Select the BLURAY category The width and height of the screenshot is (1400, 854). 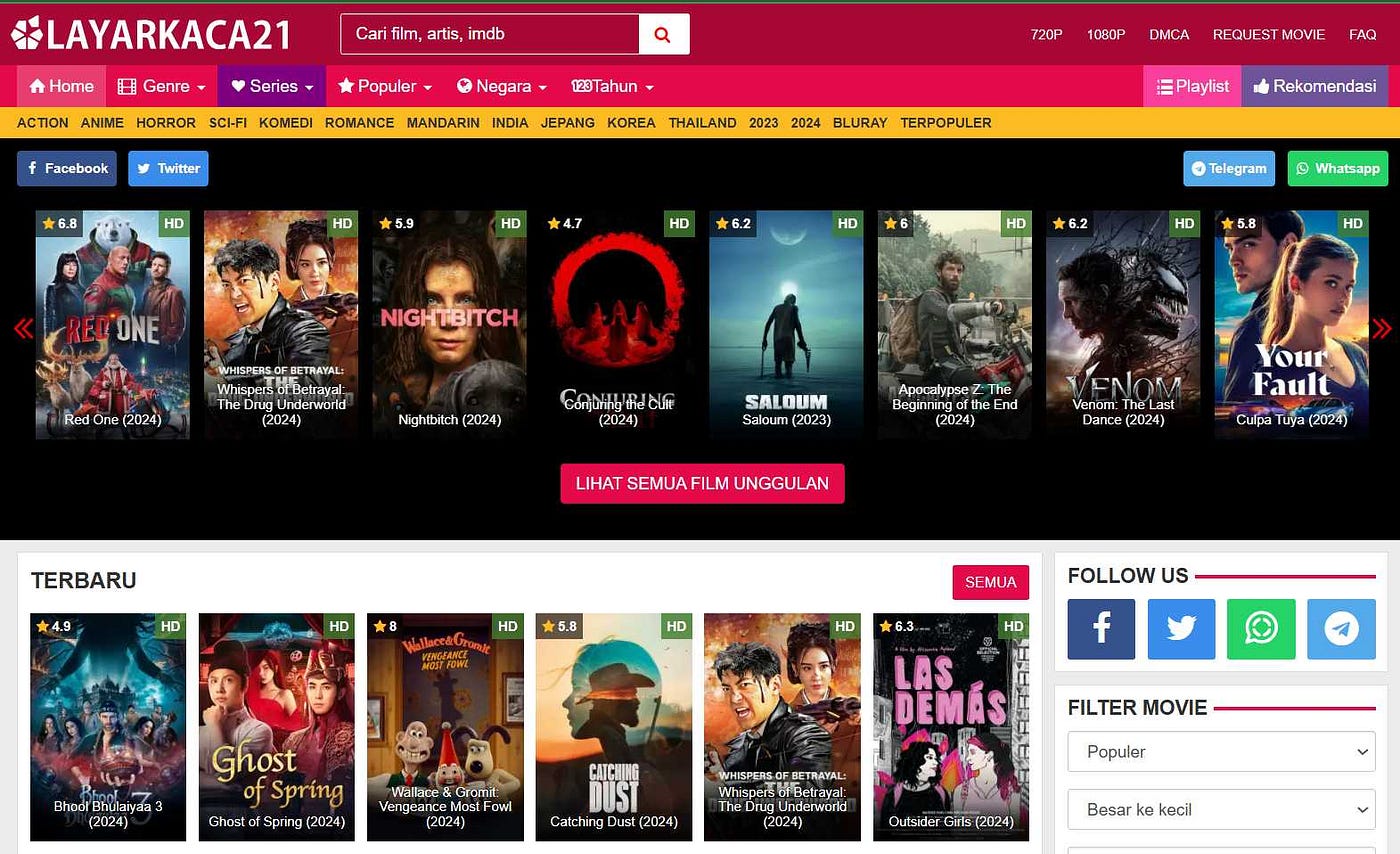tap(860, 123)
